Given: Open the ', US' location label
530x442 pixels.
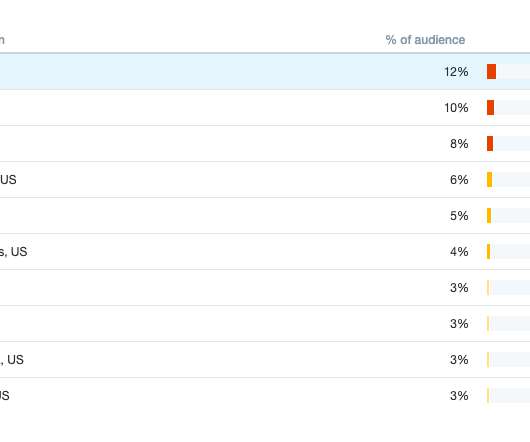Looking at the screenshot, I should tap(12, 360).
